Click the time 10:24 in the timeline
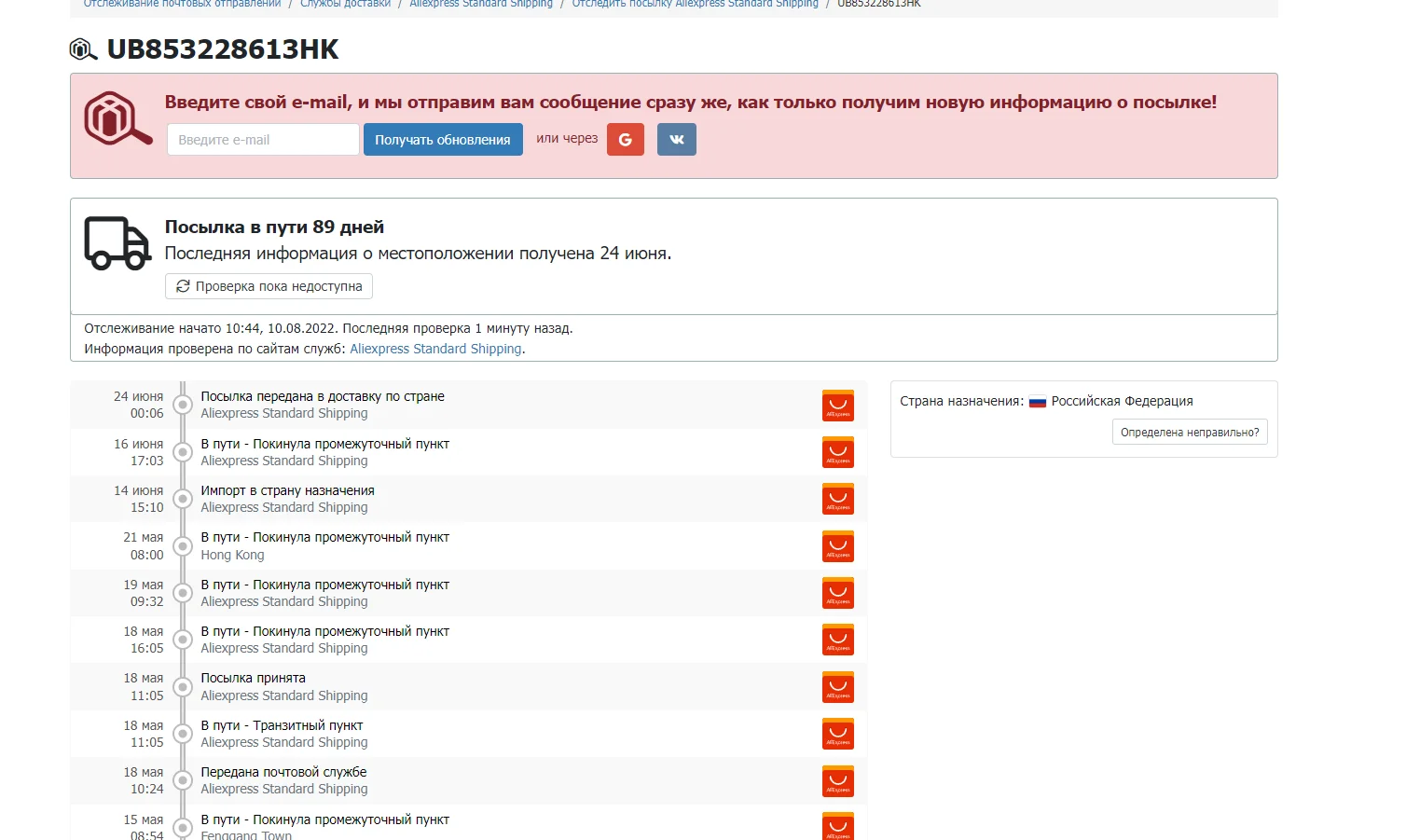This screenshot has width=1406, height=840. click(x=146, y=789)
